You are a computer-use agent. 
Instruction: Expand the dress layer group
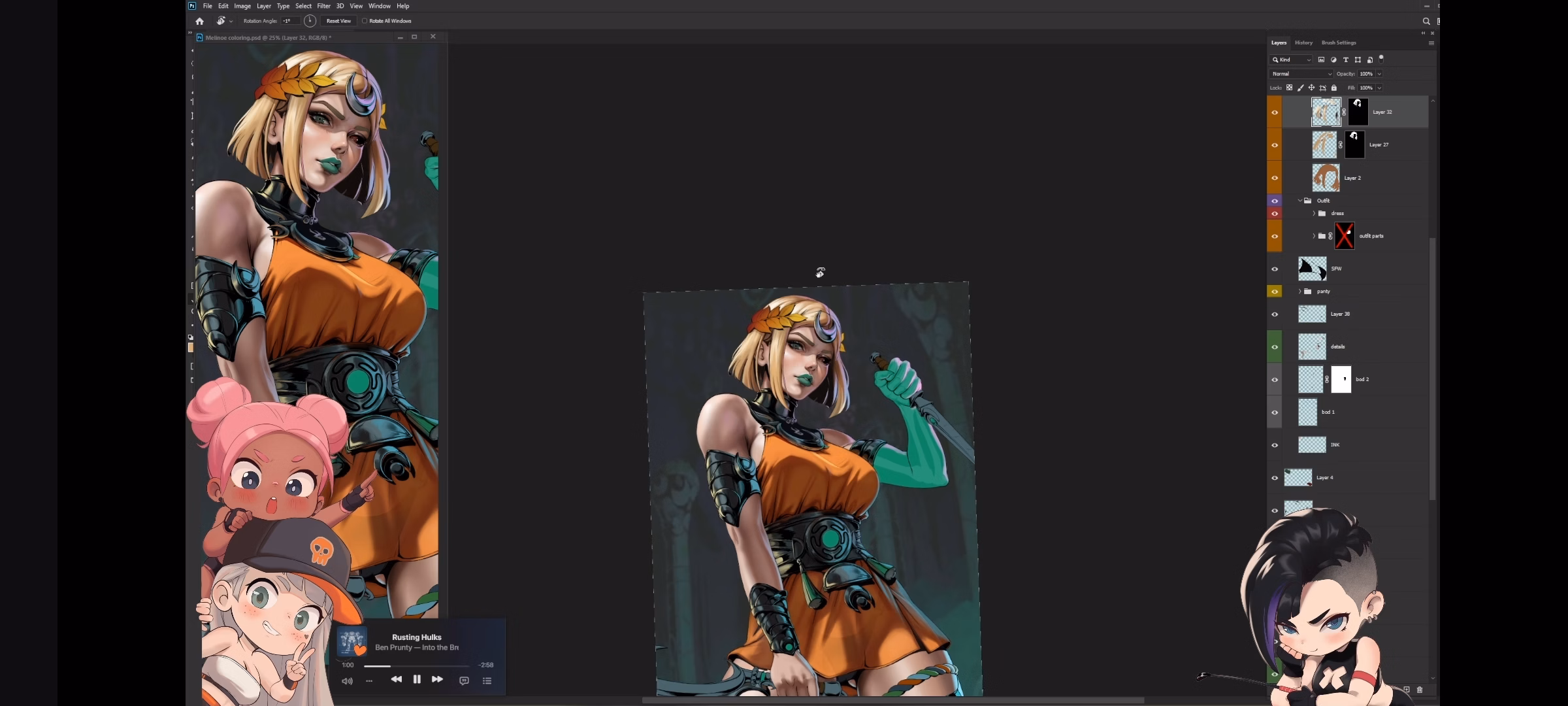tap(1313, 213)
